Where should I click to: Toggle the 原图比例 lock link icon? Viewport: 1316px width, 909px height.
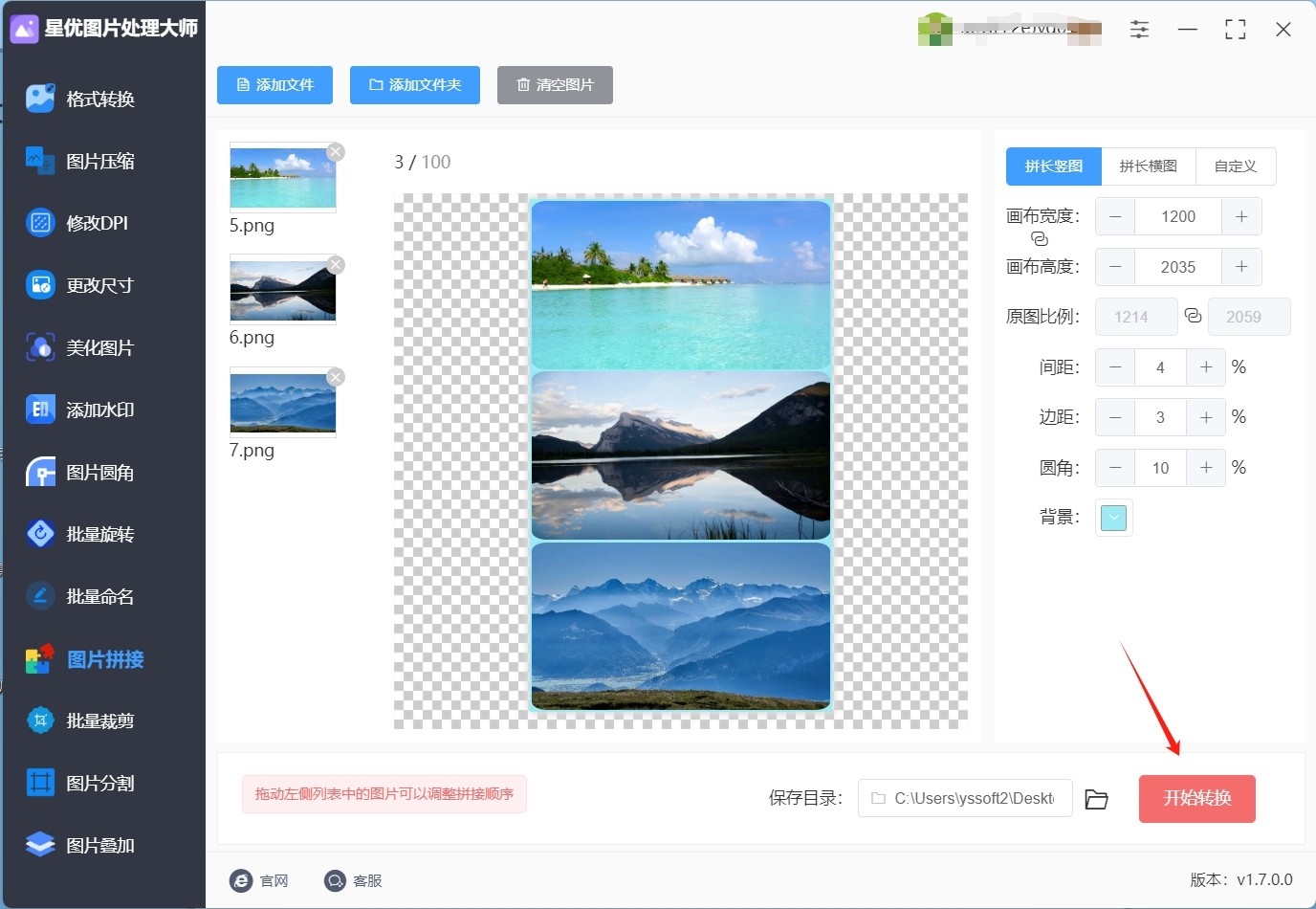(1193, 316)
